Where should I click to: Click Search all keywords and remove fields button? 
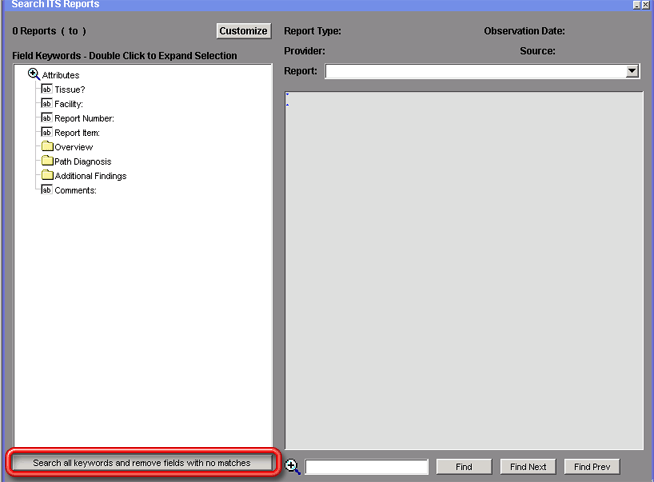click(x=142, y=463)
